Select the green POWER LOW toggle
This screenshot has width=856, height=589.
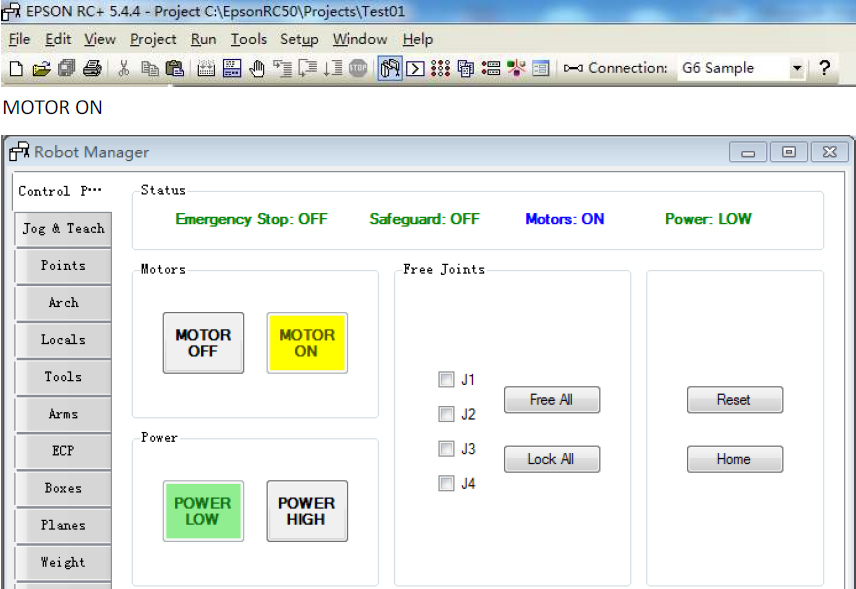[x=203, y=511]
